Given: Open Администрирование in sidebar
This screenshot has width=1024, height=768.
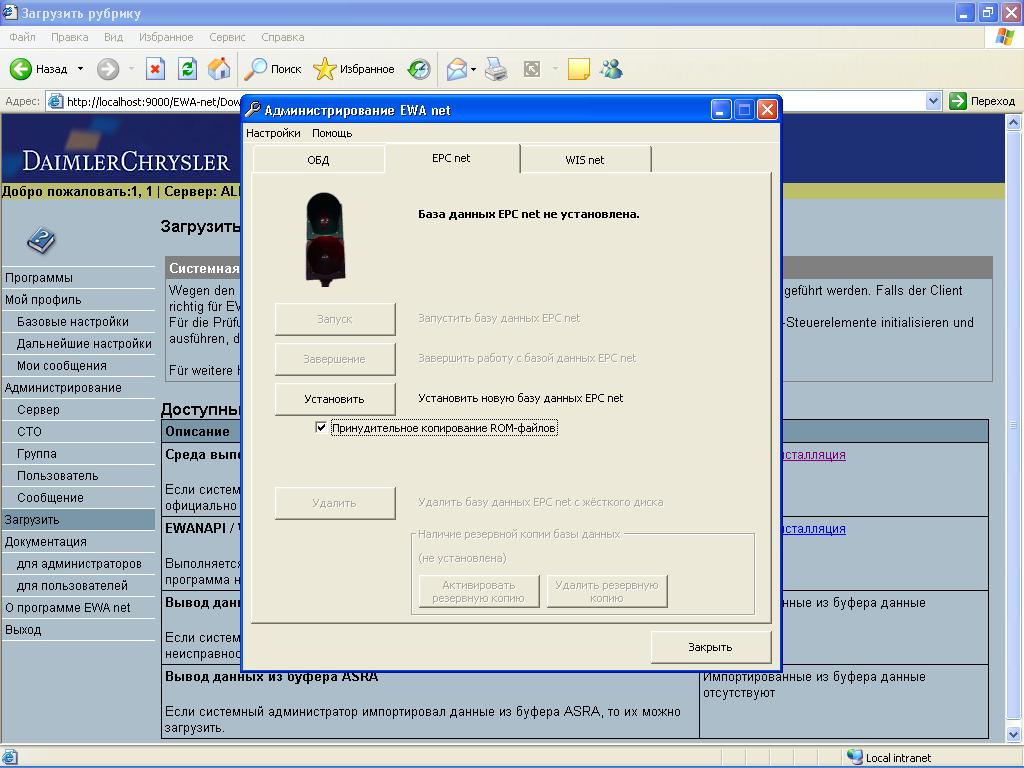Looking at the screenshot, I should (x=63, y=388).
